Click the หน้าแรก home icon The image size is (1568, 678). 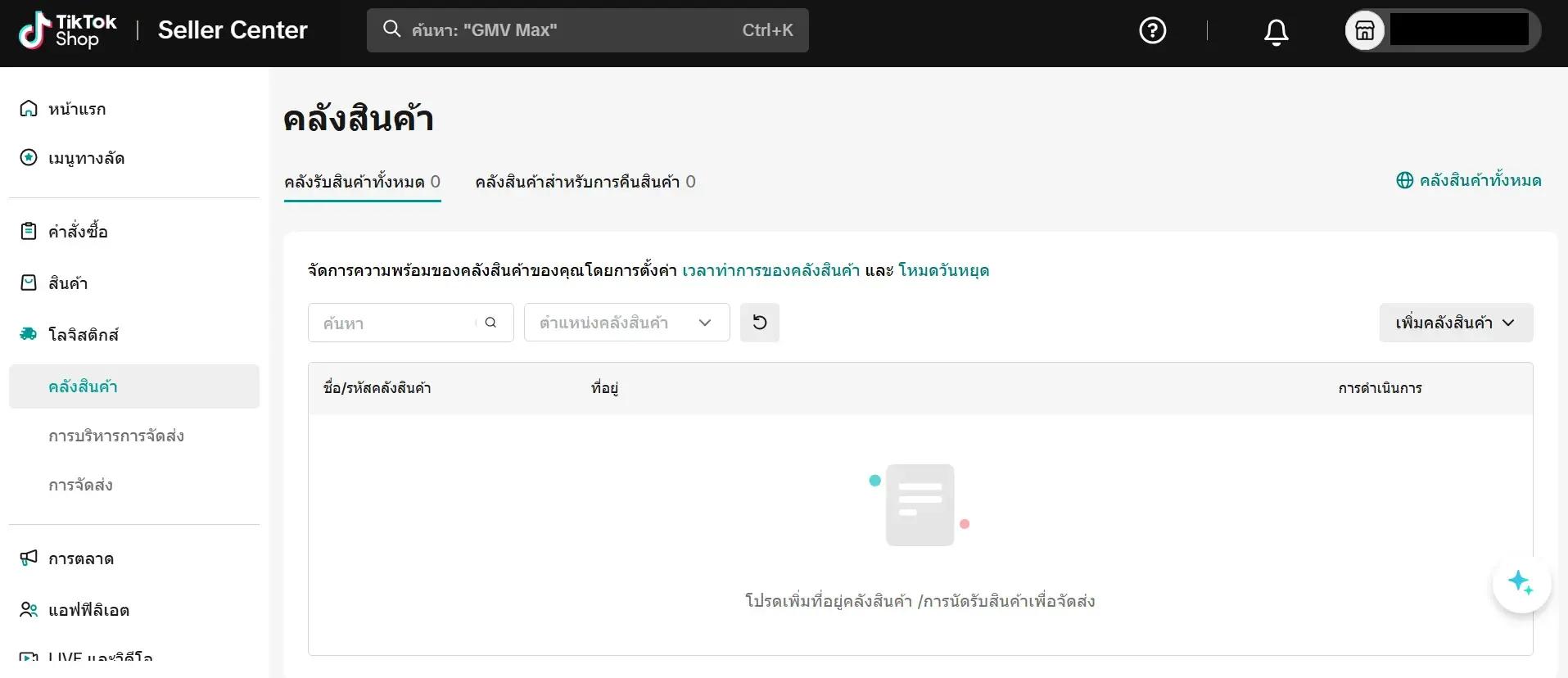[x=29, y=108]
